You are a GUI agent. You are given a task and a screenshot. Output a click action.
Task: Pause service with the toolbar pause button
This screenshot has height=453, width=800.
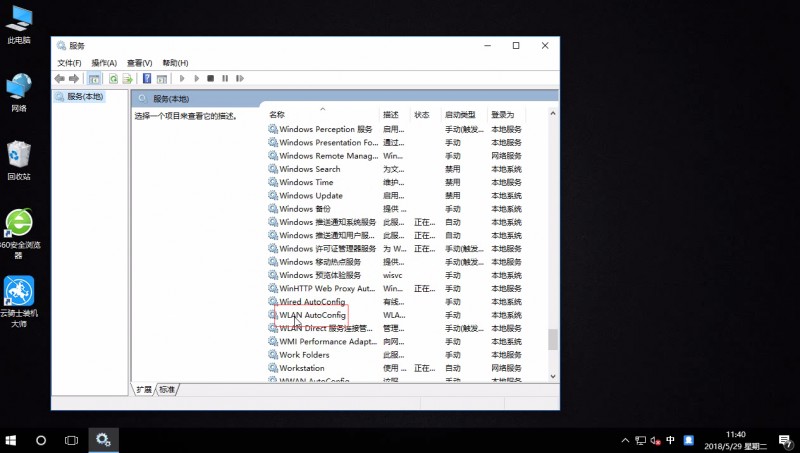click(225, 79)
